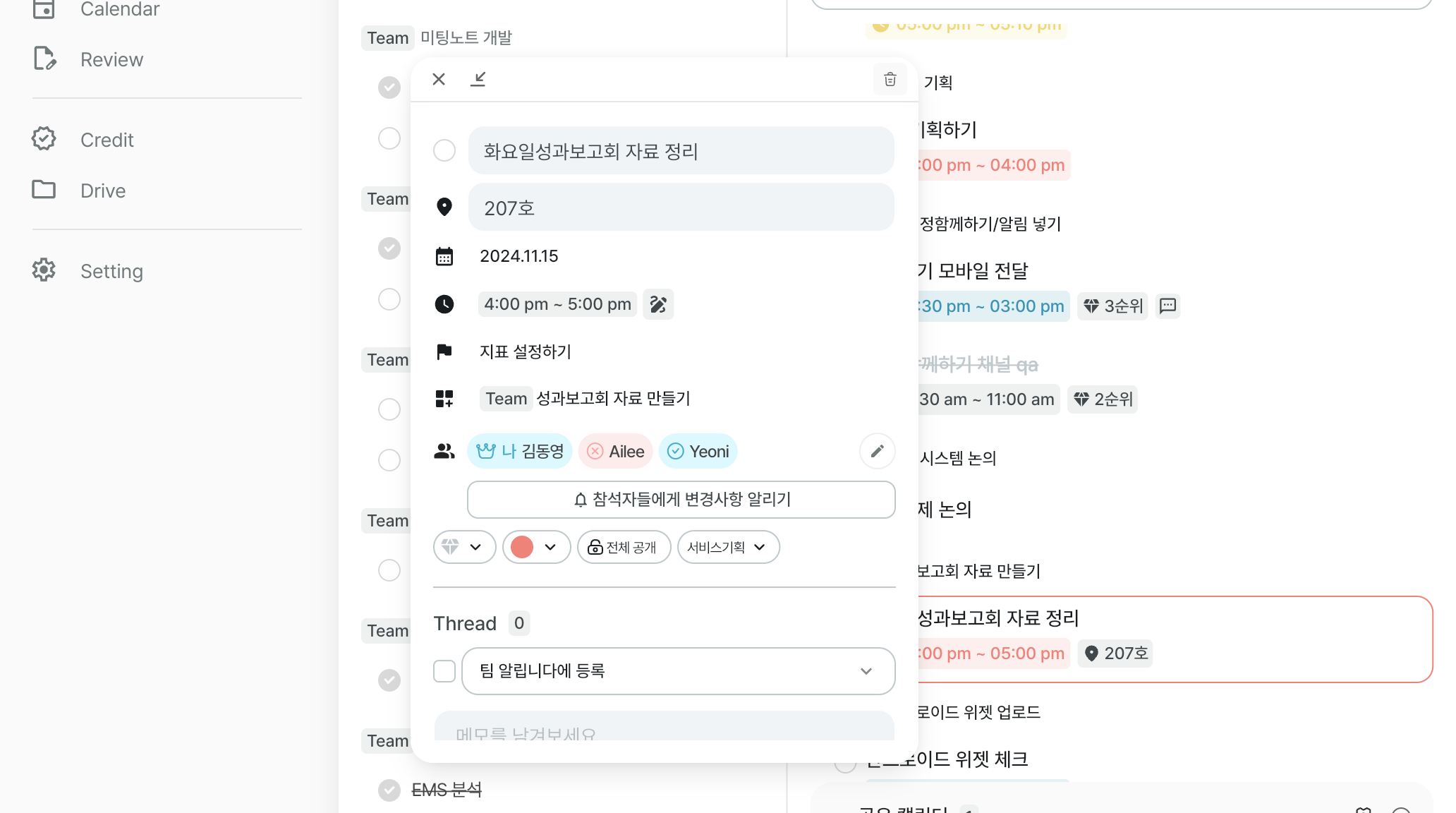Click 참석자들에게 변경사항 알리기 button

[681, 500]
